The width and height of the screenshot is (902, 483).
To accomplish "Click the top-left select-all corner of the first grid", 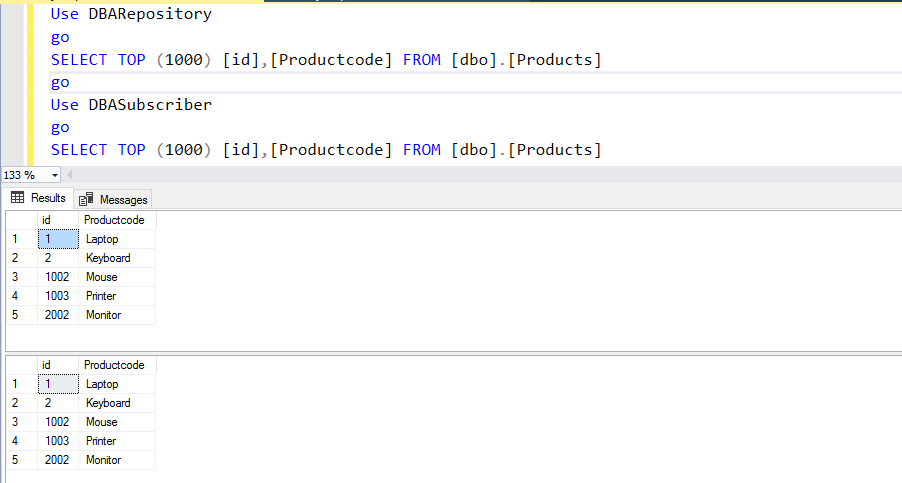I will click(x=18, y=220).
